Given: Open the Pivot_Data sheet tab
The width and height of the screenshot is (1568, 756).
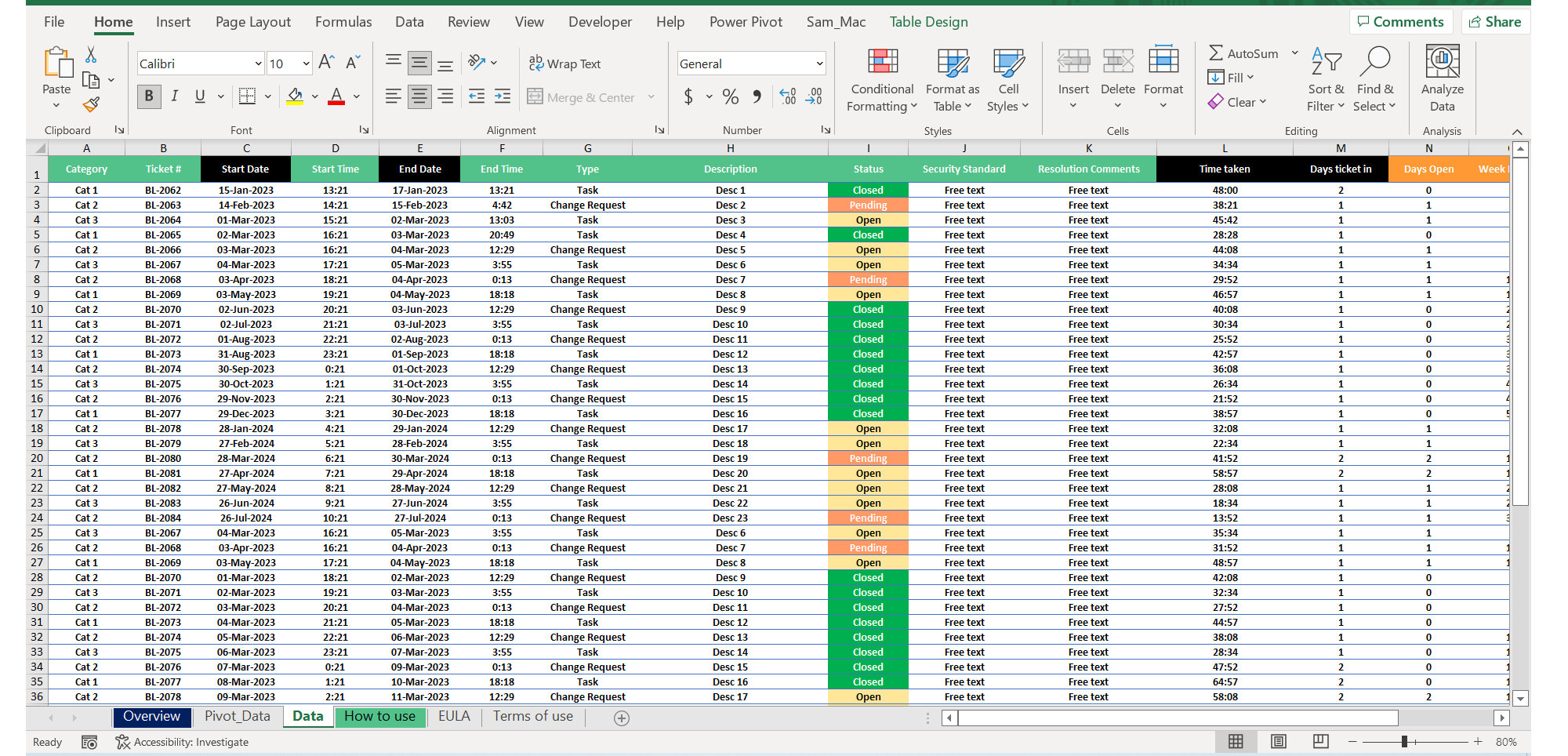Looking at the screenshot, I should (x=238, y=716).
